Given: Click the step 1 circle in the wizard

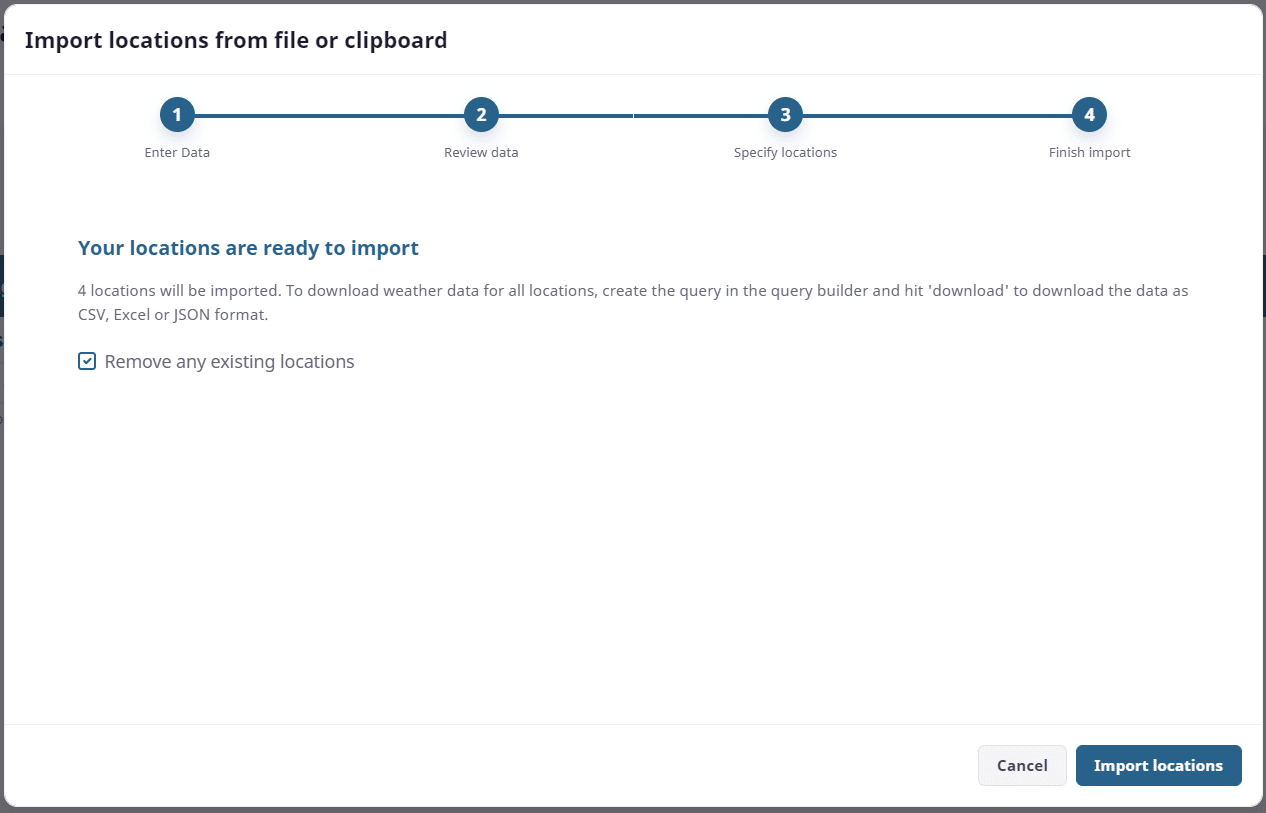Looking at the screenshot, I should pos(177,115).
